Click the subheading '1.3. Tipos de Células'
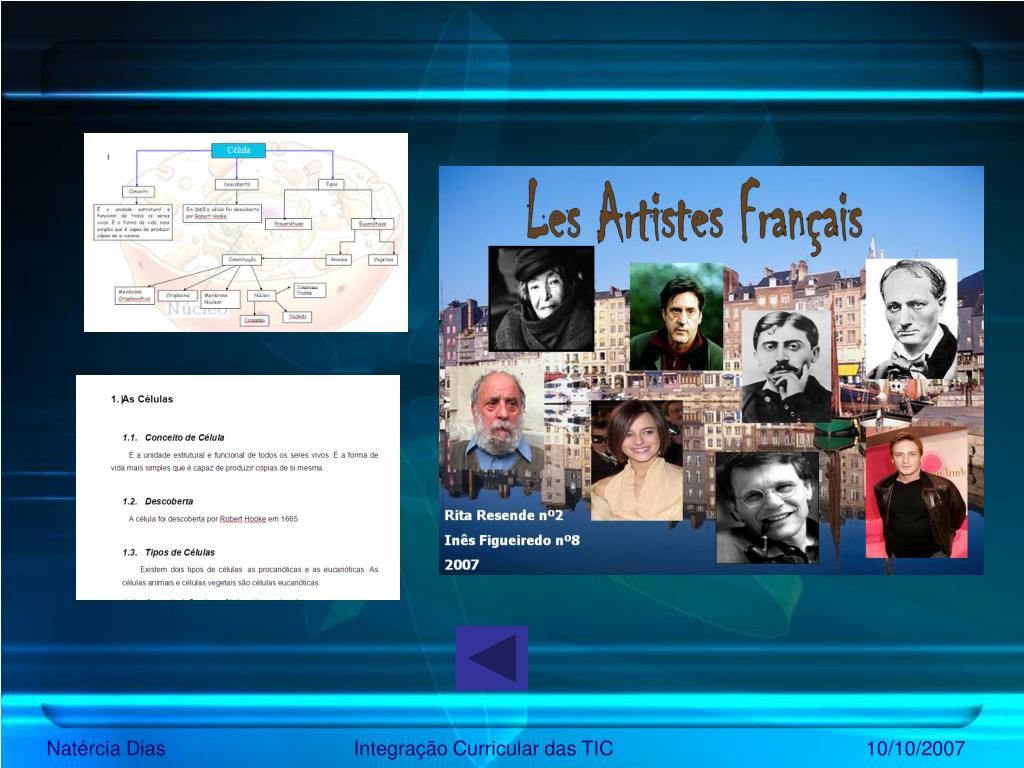 click(x=168, y=552)
